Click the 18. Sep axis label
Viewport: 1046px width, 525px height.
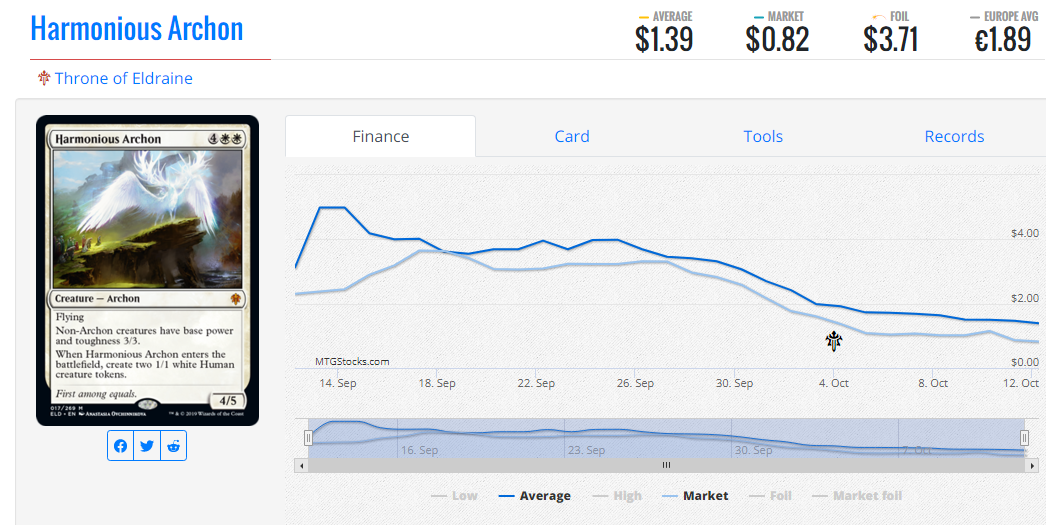[x=437, y=383]
